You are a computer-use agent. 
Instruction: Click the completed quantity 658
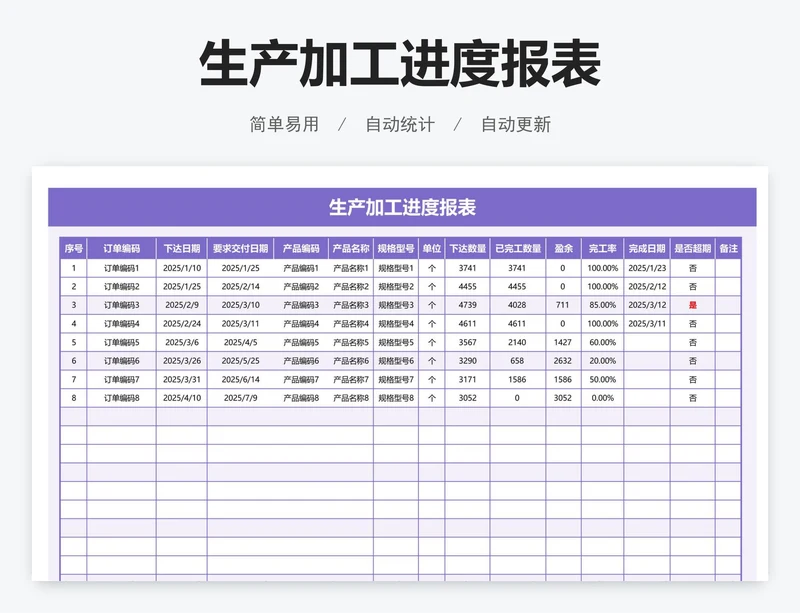pos(517,361)
